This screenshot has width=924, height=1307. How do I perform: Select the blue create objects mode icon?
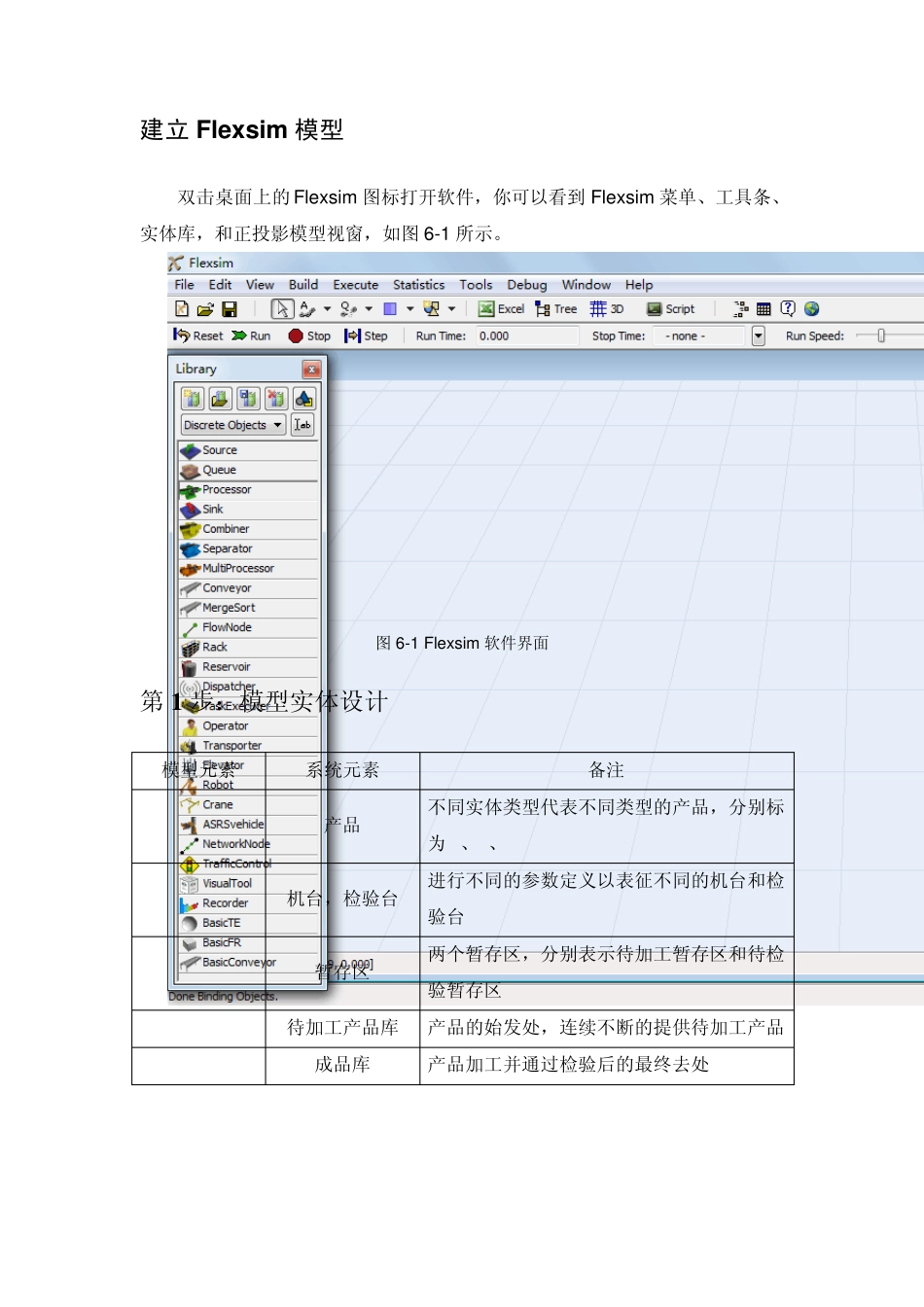coord(390,309)
